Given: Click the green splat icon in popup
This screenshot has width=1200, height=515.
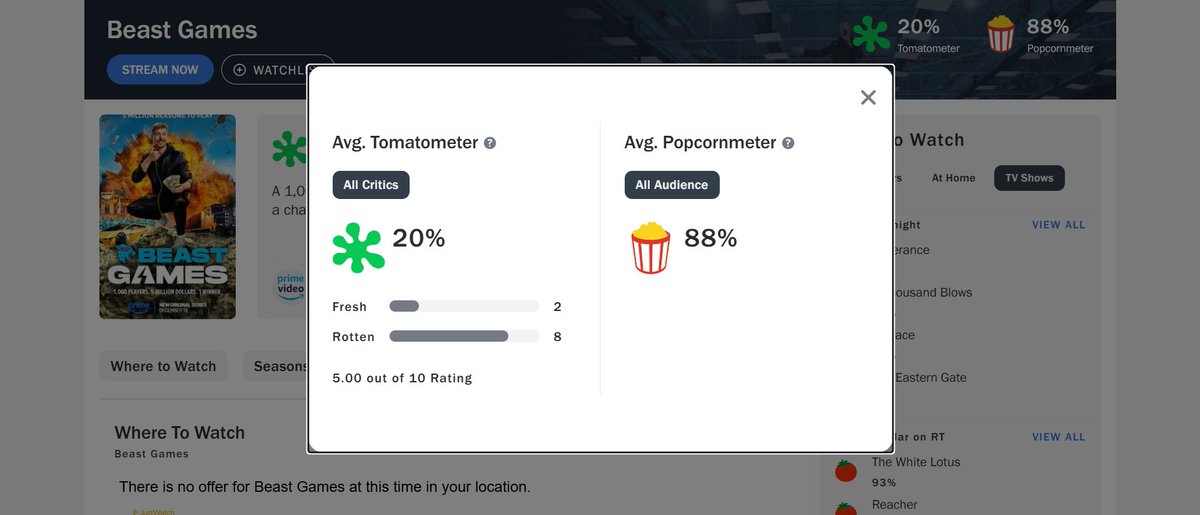Looking at the screenshot, I should coord(358,248).
